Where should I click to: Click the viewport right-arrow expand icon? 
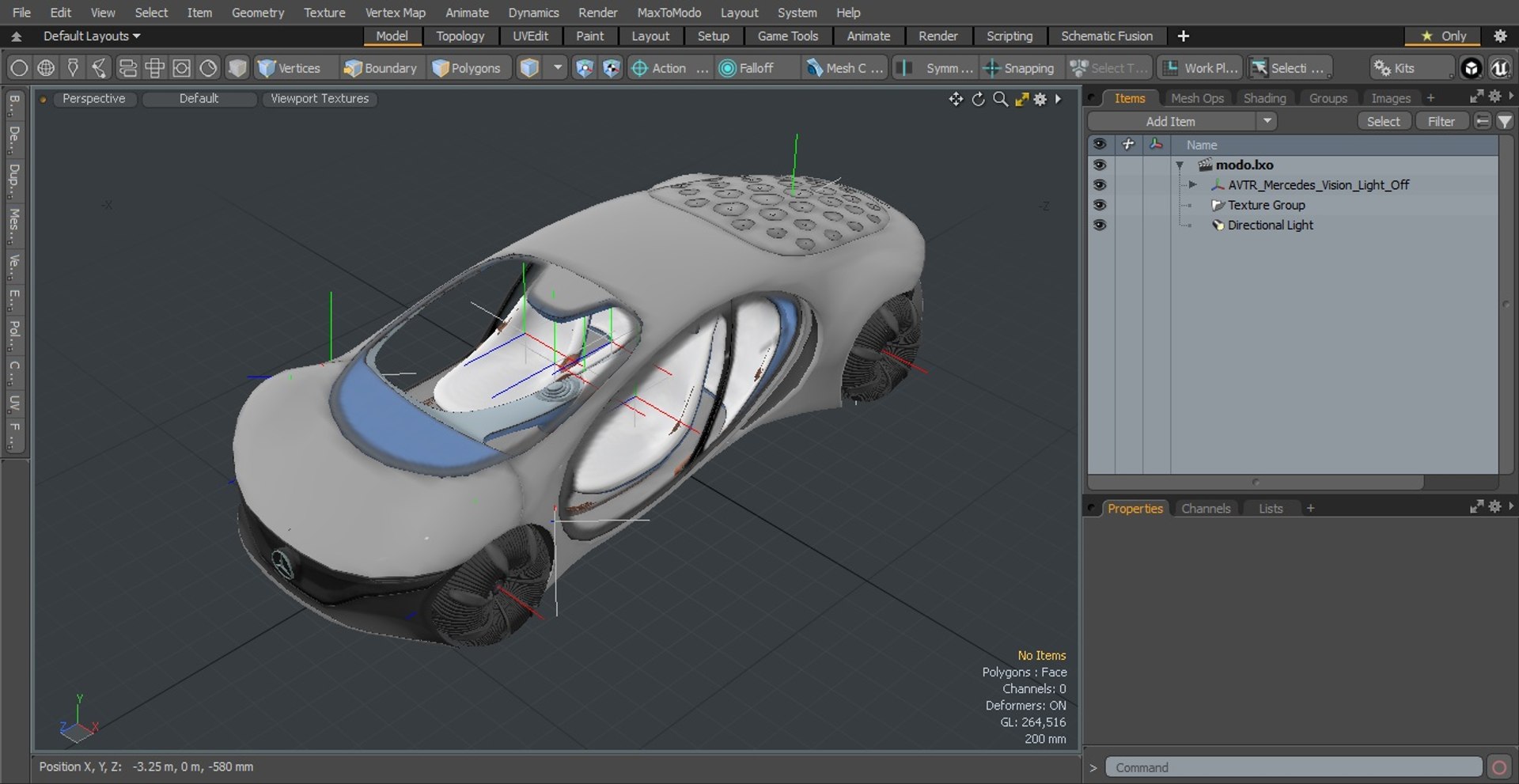[x=1059, y=99]
